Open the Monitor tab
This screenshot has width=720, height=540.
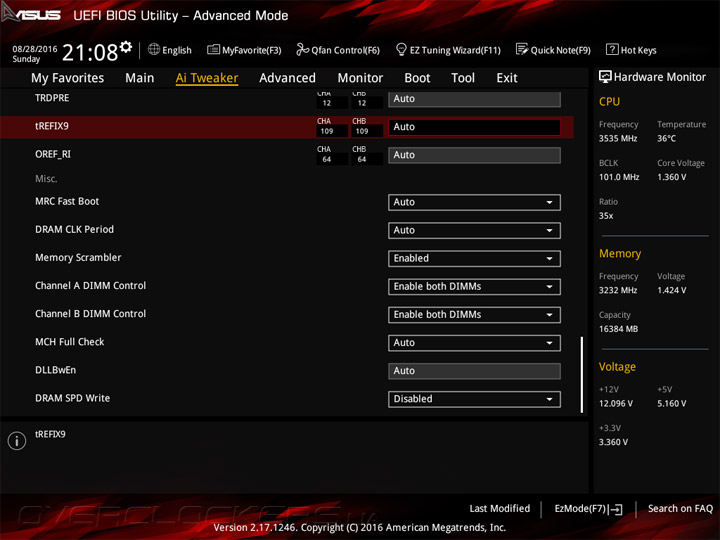pyautogui.click(x=360, y=78)
